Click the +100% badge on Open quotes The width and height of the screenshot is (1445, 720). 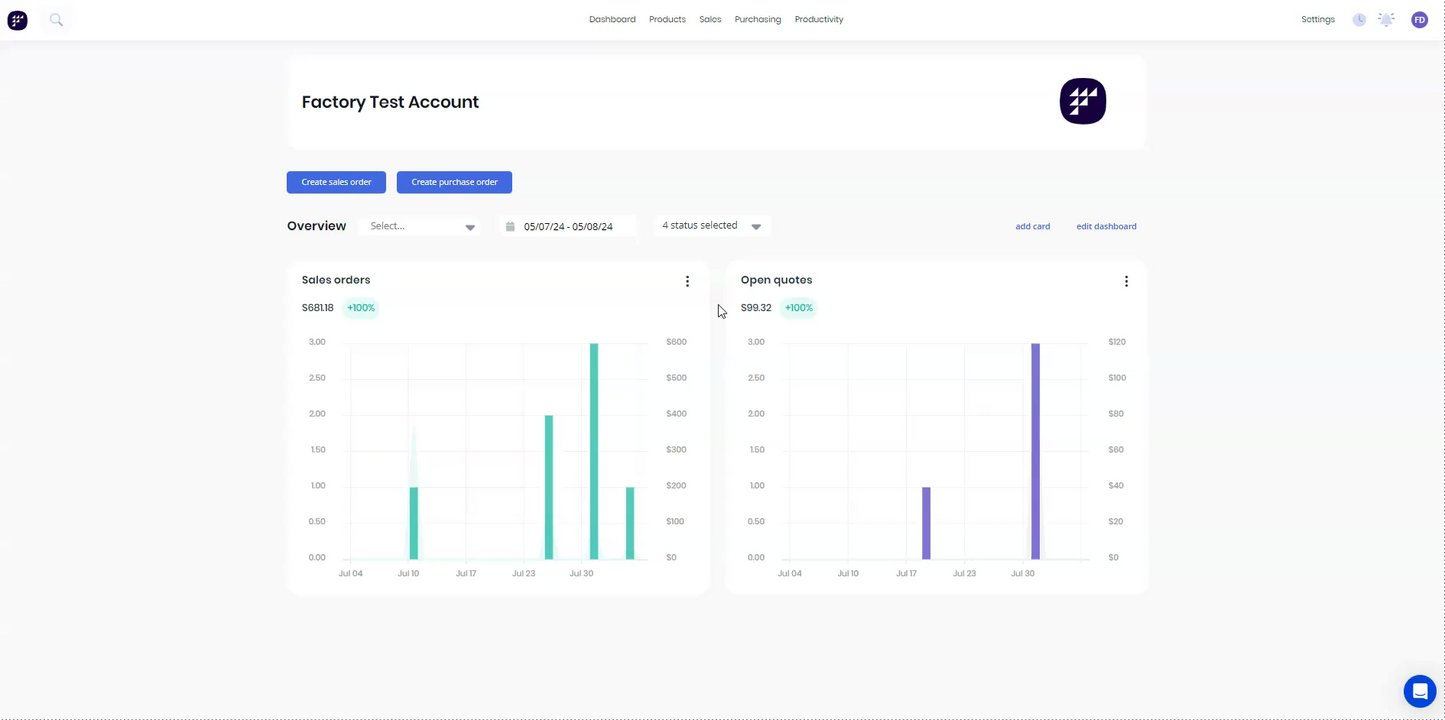click(799, 308)
